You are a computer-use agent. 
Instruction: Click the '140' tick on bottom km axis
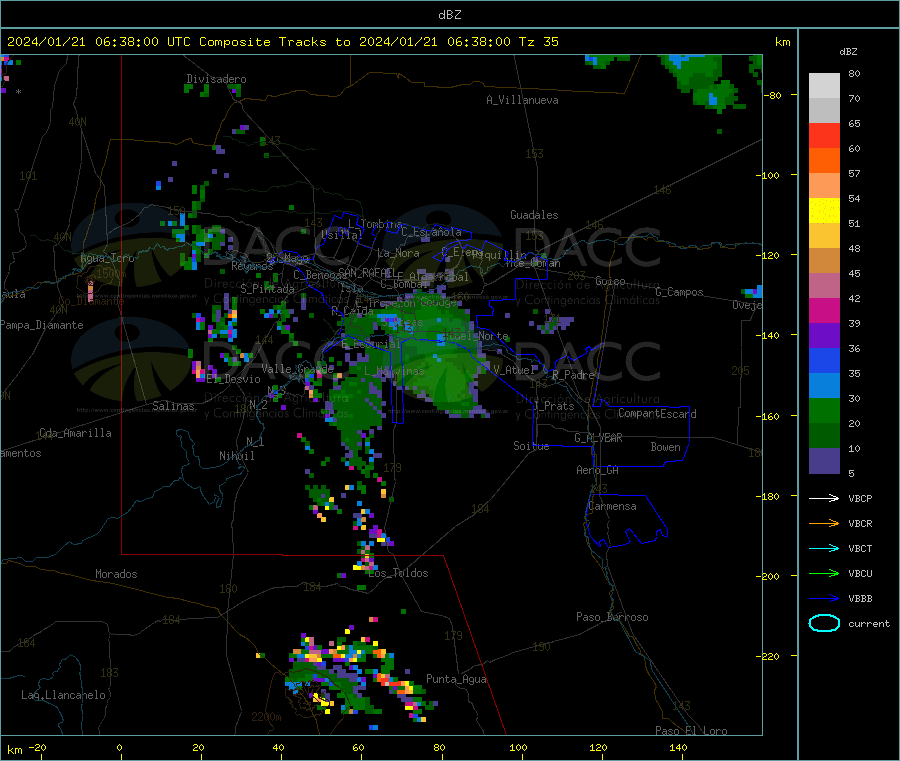pos(678,747)
